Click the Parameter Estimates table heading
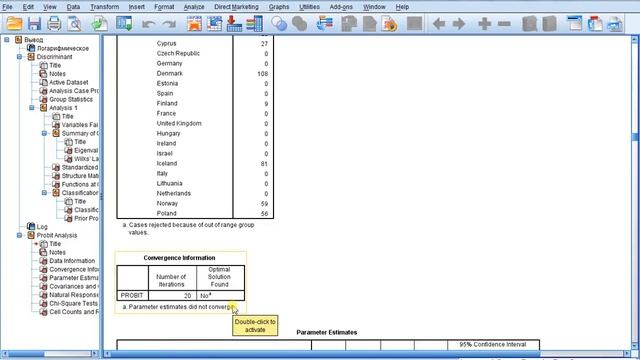Viewport: 640px width, 360px height. tap(327, 333)
